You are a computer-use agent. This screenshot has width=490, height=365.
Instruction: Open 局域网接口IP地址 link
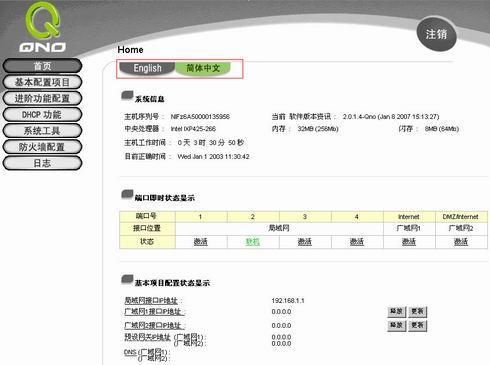tap(151, 300)
